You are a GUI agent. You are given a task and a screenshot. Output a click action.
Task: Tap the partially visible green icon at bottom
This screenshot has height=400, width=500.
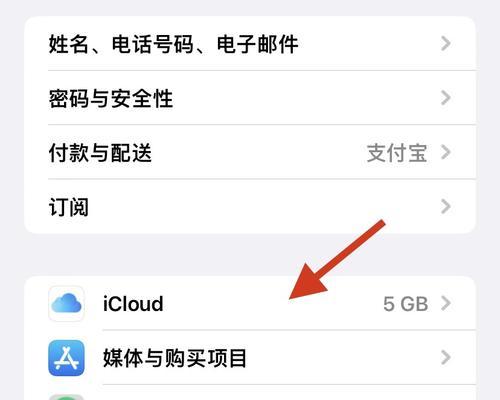66,397
